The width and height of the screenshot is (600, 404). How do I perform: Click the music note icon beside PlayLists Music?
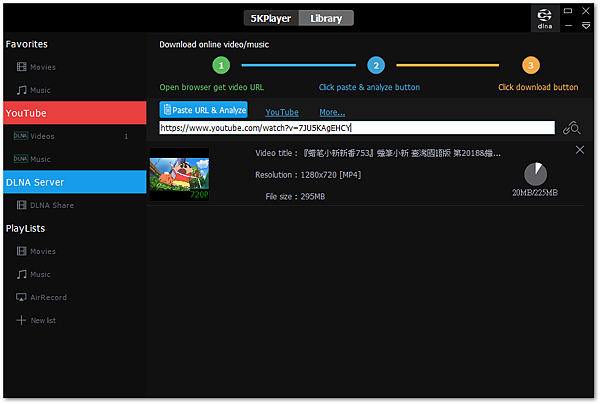pyautogui.click(x=21, y=274)
